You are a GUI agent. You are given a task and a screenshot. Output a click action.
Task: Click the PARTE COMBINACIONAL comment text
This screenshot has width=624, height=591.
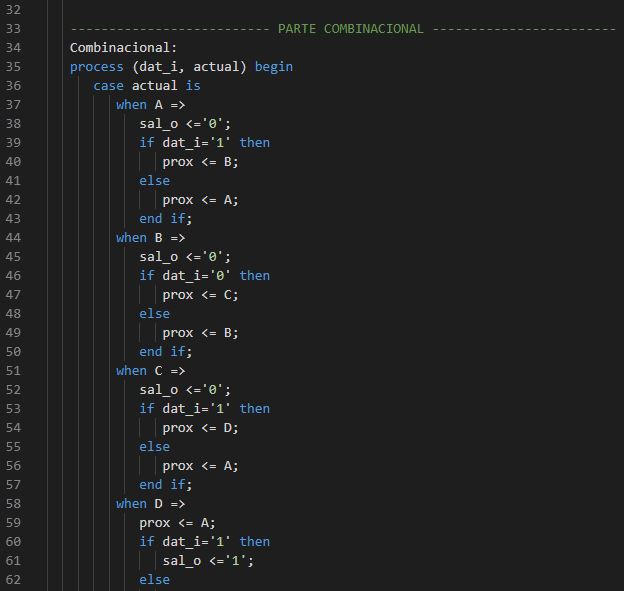[x=350, y=29]
